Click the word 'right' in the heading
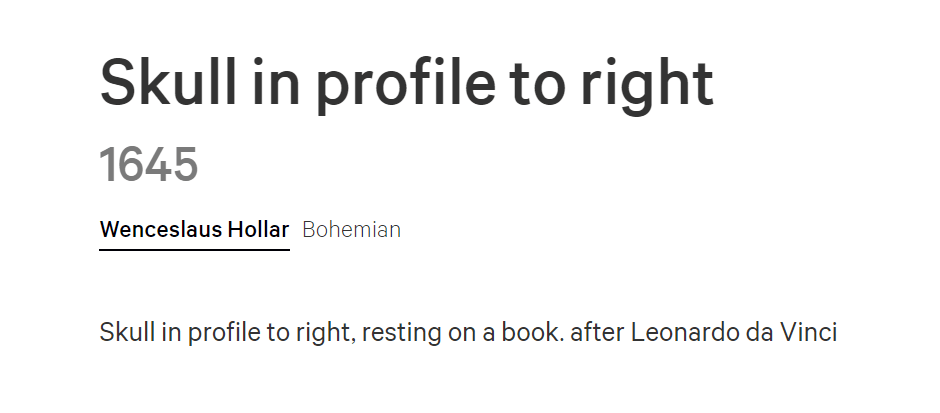The width and height of the screenshot is (940, 413). pyautogui.click(x=647, y=85)
